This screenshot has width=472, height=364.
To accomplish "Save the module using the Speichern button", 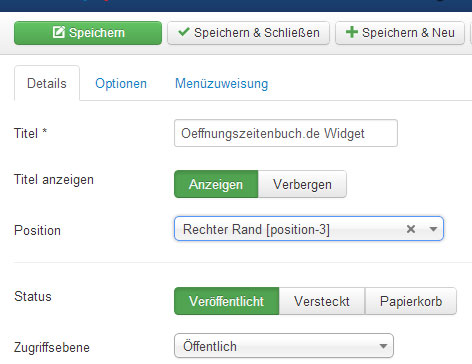I will point(88,33).
